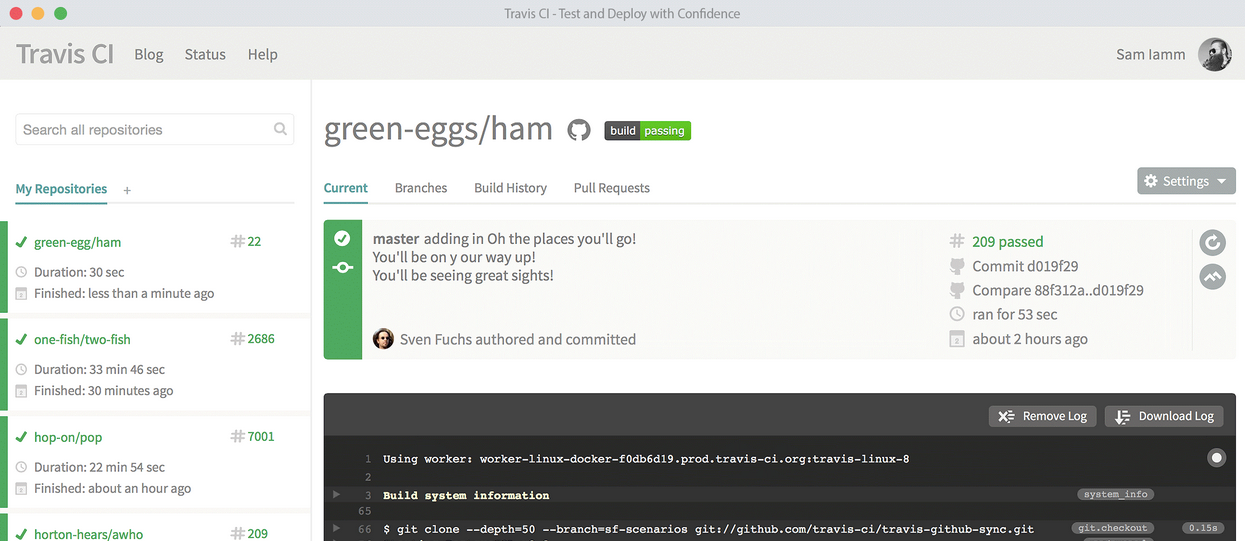Screen dimensions: 1245x541
Task: Open one-fish/two-fish repository
Action: [x=82, y=339]
